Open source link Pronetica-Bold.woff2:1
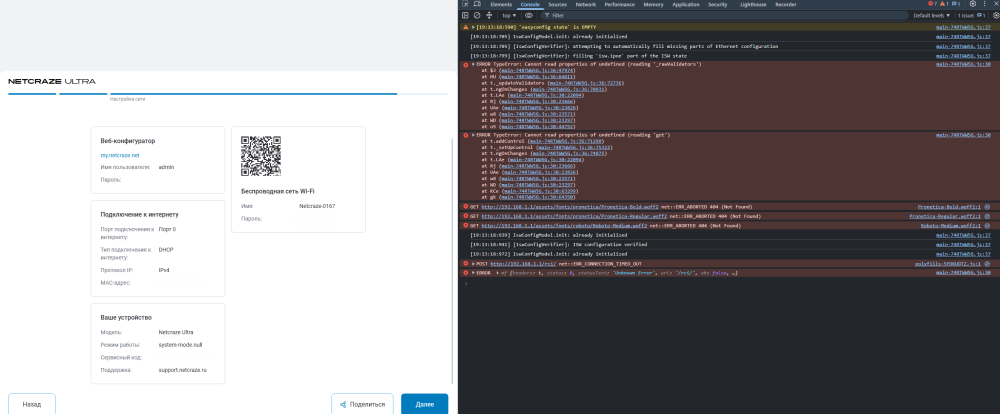 point(949,207)
